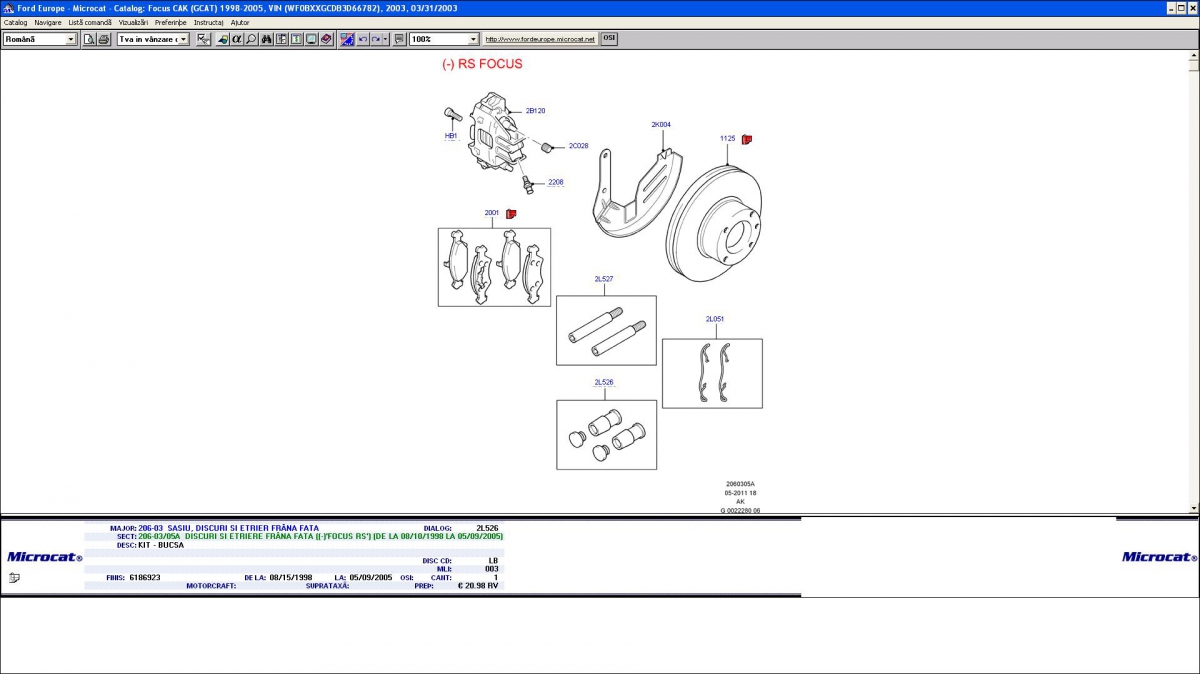The image size is (1200, 674).
Task: Click the checklist selection icon
Action: coord(204,39)
